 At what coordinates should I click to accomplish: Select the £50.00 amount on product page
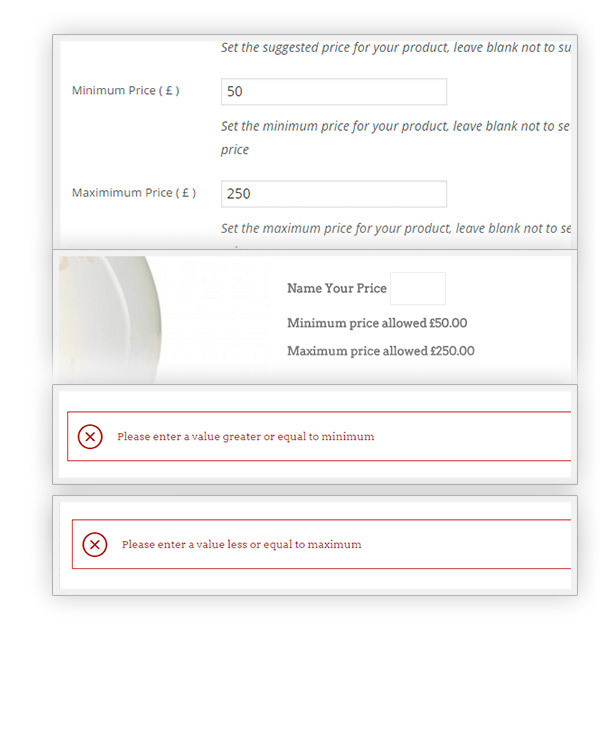click(x=448, y=323)
